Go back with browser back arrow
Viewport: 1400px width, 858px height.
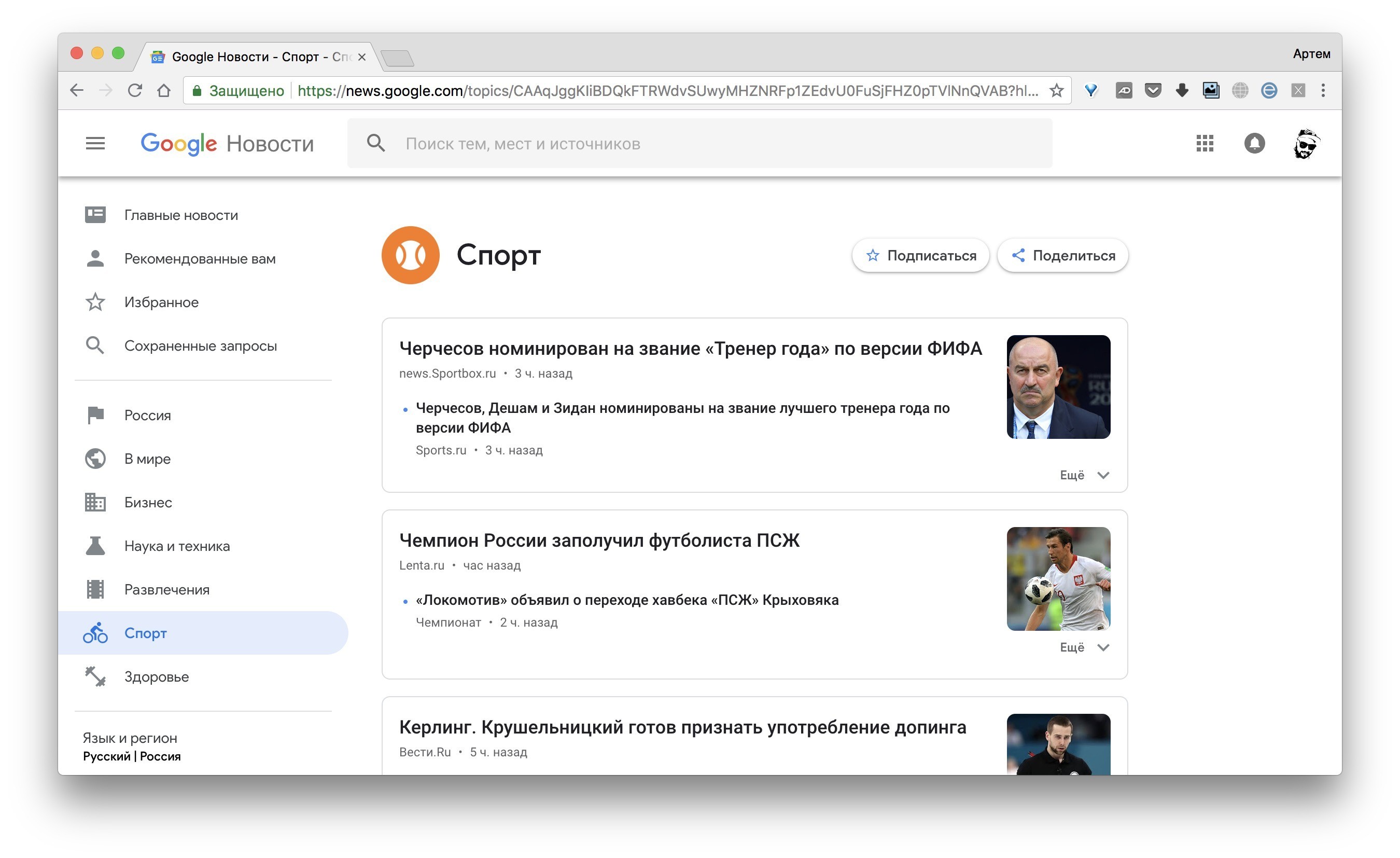coord(77,90)
